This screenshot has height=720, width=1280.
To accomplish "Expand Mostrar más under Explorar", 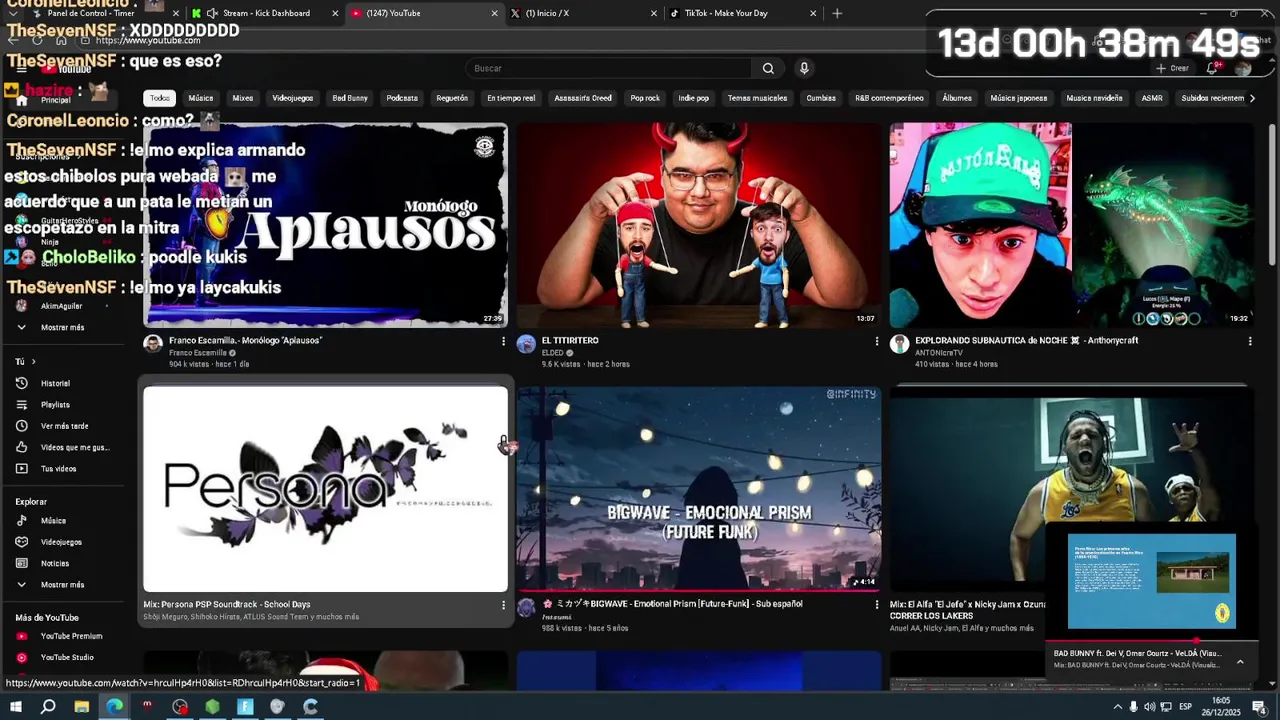I will (62, 585).
